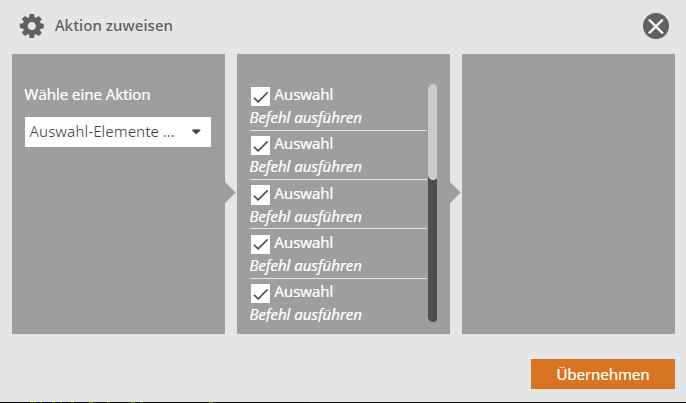Click the empty right-hand gray panel
Screen dimensions: 686x403
567,193
